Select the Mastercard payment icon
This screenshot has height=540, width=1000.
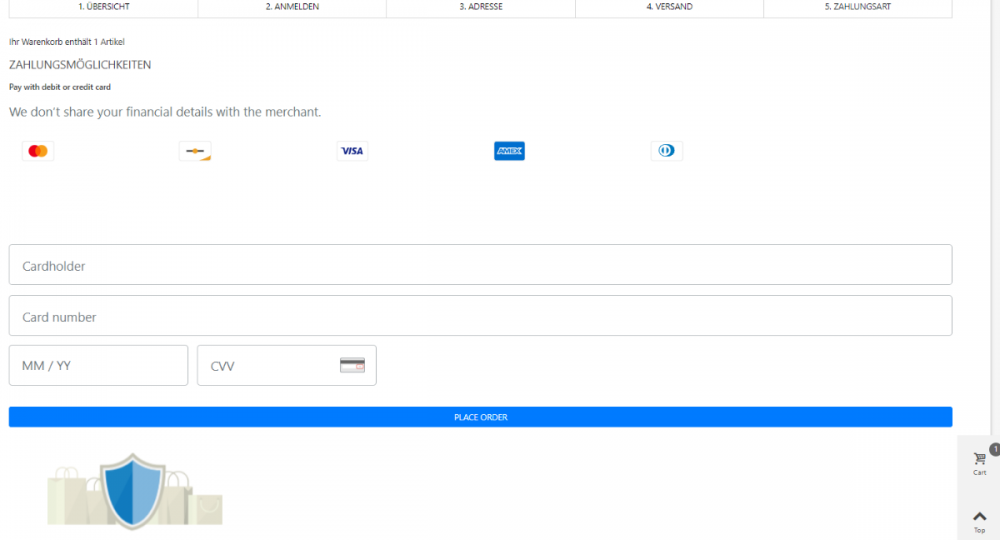[x=38, y=151]
